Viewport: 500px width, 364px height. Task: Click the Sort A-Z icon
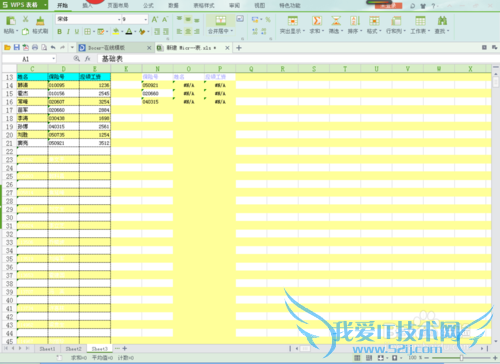coord(355,21)
